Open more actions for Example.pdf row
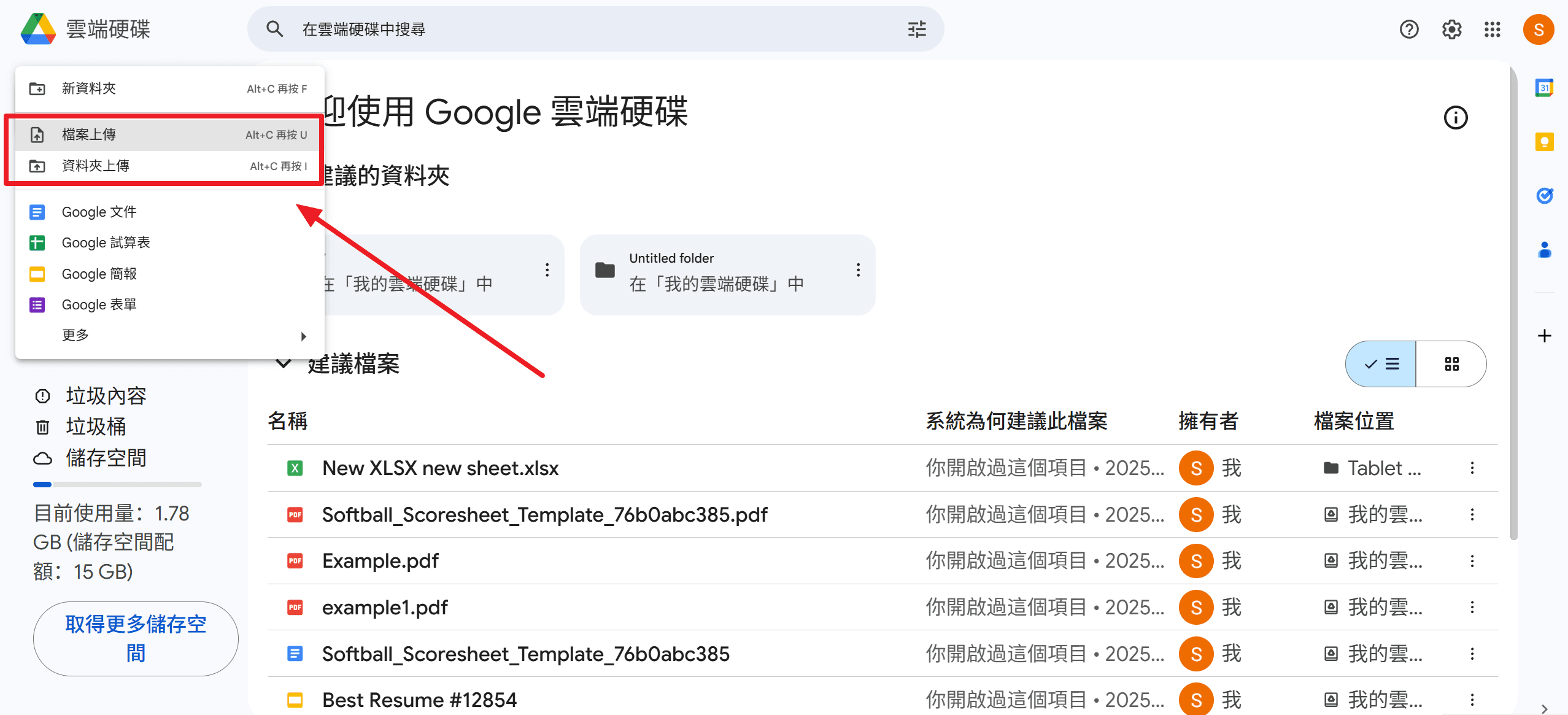This screenshot has height=715, width=1568. [1472, 561]
